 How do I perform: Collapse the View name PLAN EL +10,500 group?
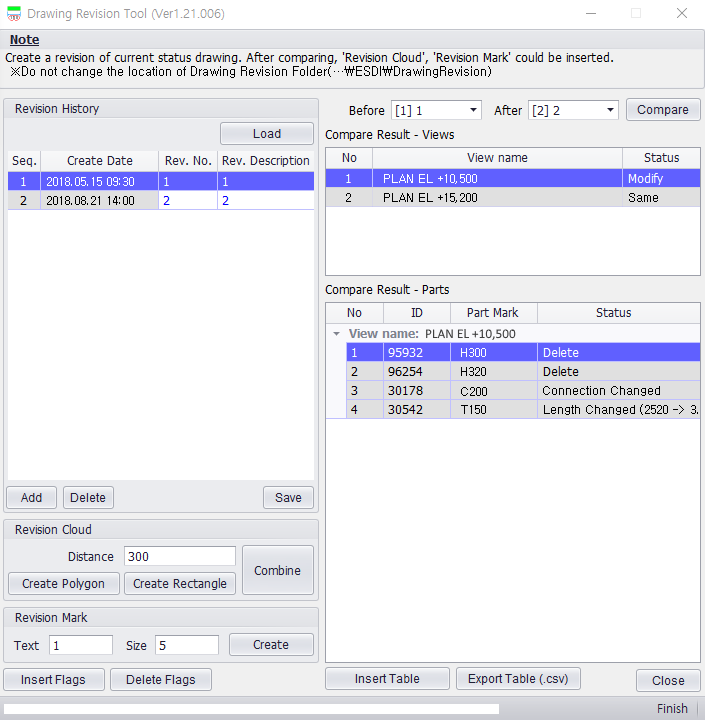(x=337, y=334)
